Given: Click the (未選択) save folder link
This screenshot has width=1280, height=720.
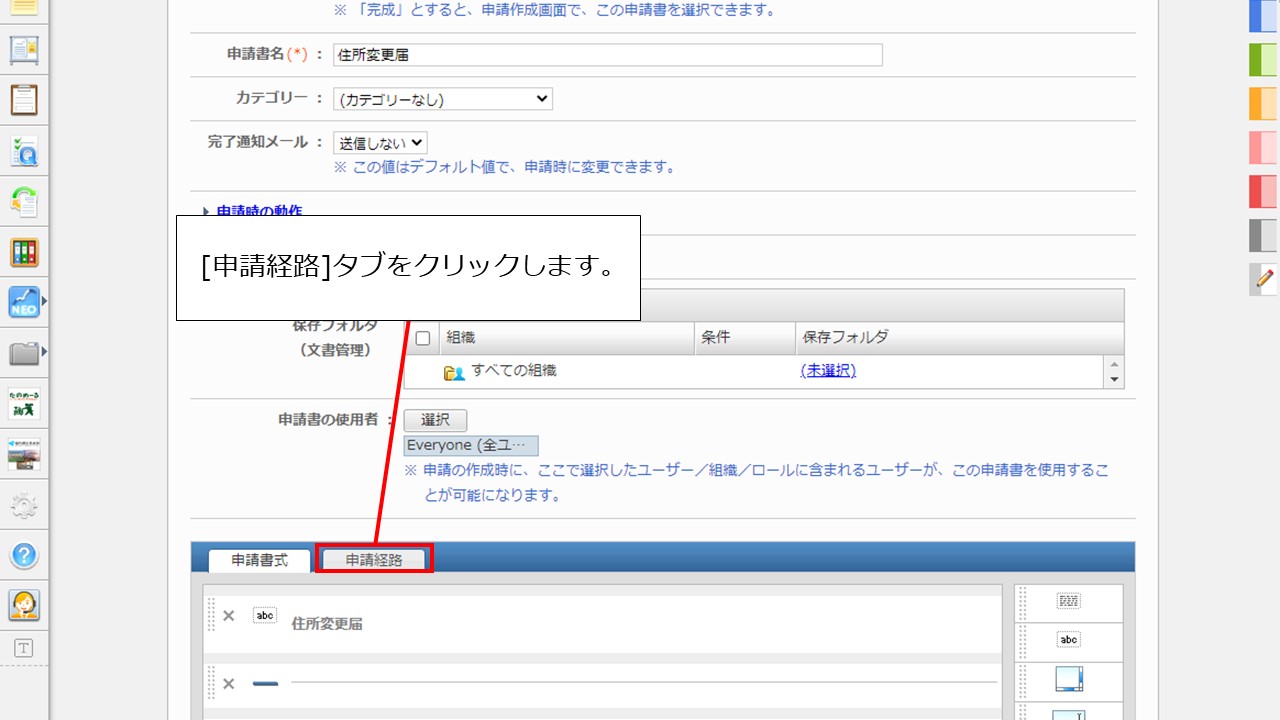Looking at the screenshot, I should (x=828, y=370).
